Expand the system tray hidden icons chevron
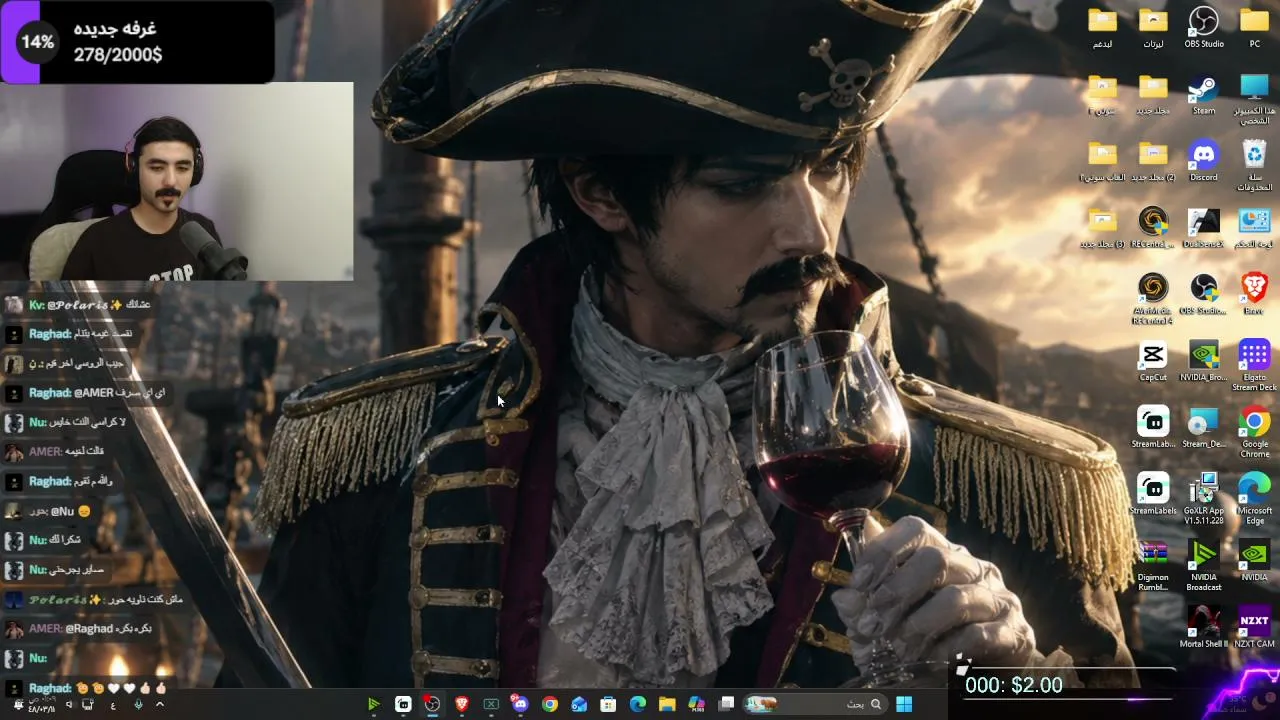This screenshot has width=1280, height=720. point(159,704)
